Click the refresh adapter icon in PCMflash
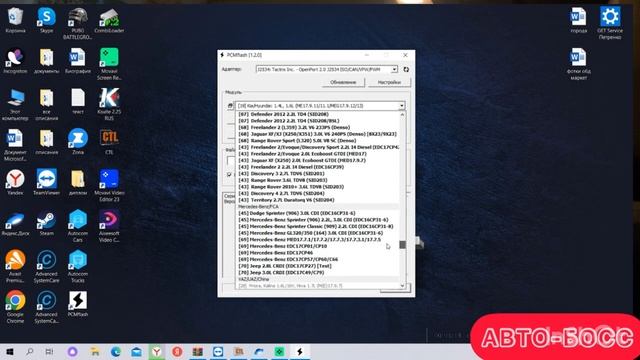The width and height of the screenshot is (640, 360). [x=406, y=69]
